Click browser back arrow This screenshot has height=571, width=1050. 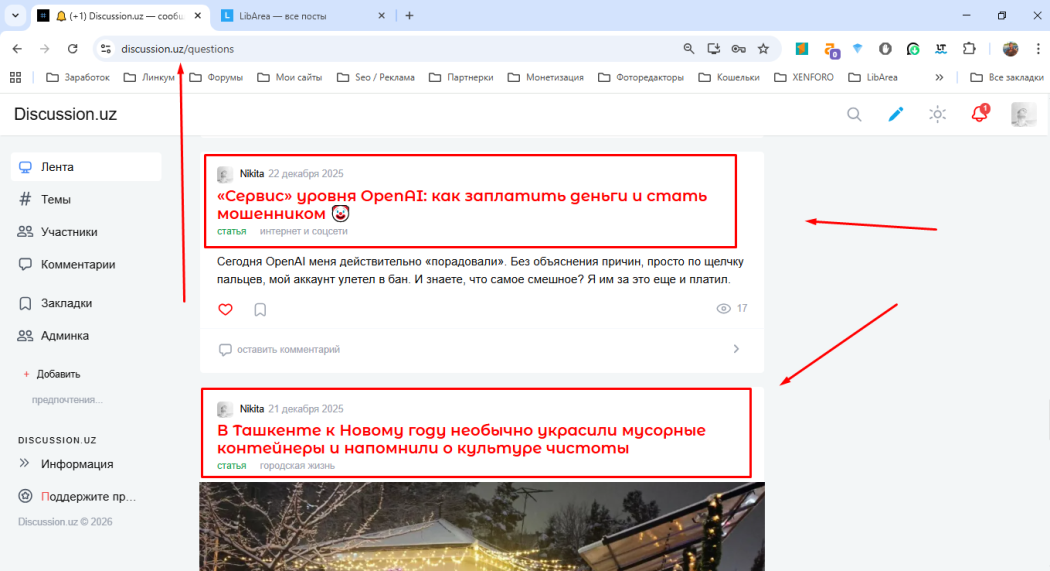[x=17, y=49]
